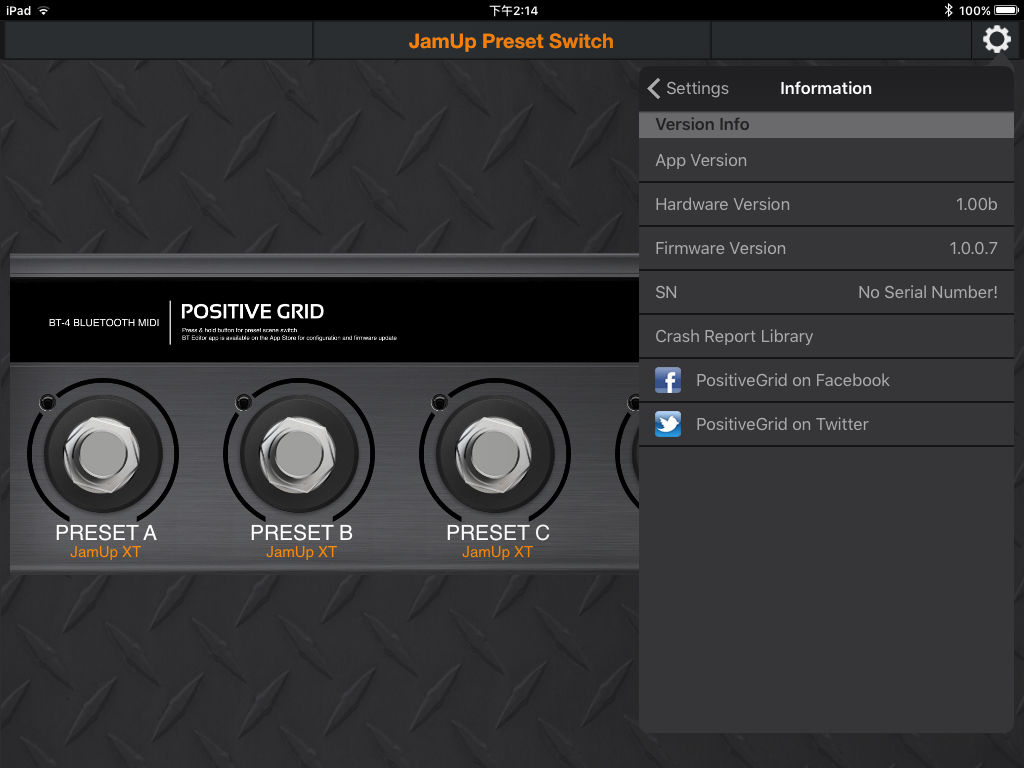Viewport: 1024px width, 768px height.
Task: Open PositiveGrid on Twitter link
Action: [x=826, y=424]
